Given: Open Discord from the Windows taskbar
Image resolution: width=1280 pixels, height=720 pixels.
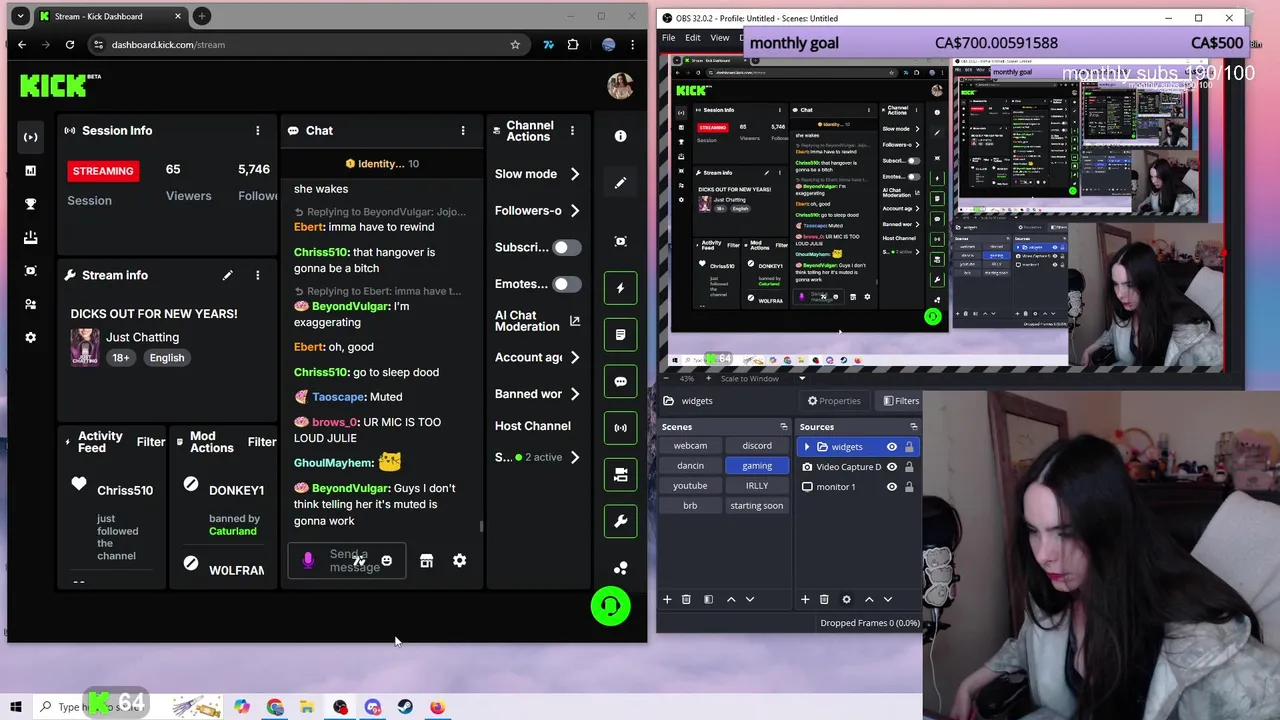Looking at the screenshot, I should [373, 707].
